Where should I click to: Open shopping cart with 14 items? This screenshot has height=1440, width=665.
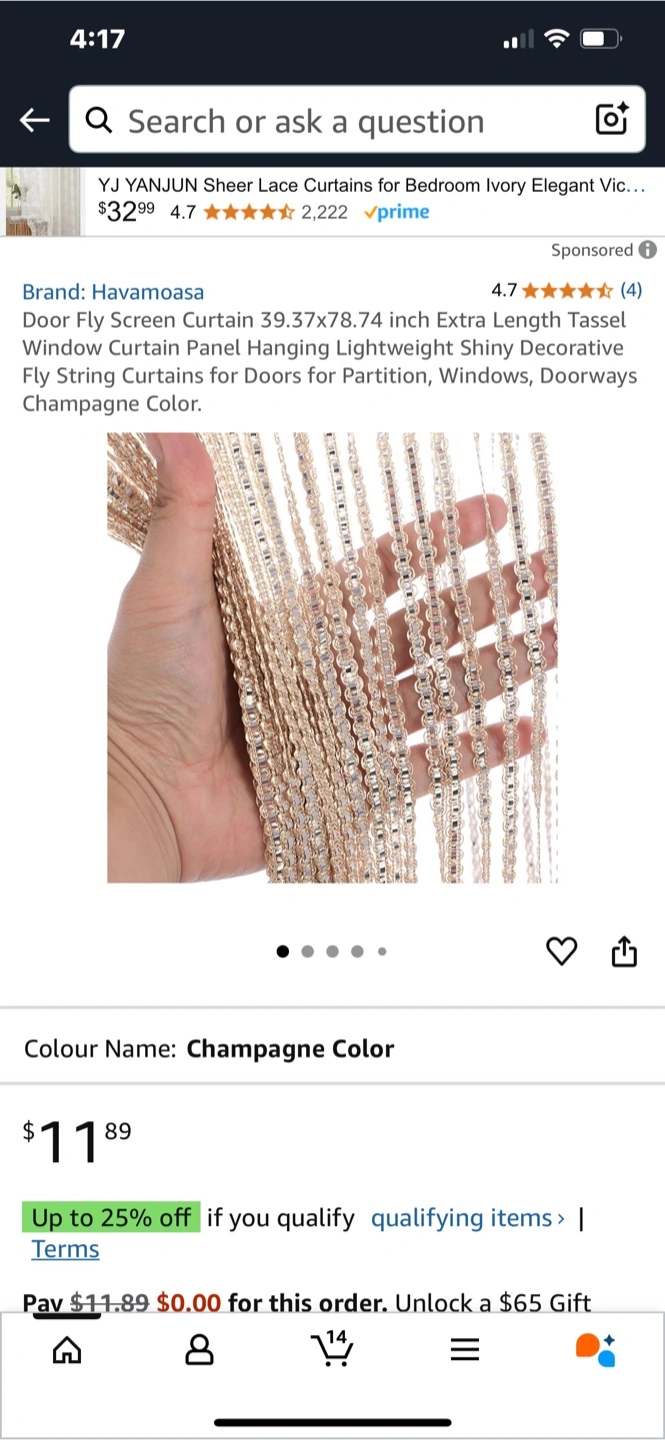pos(332,1348)
